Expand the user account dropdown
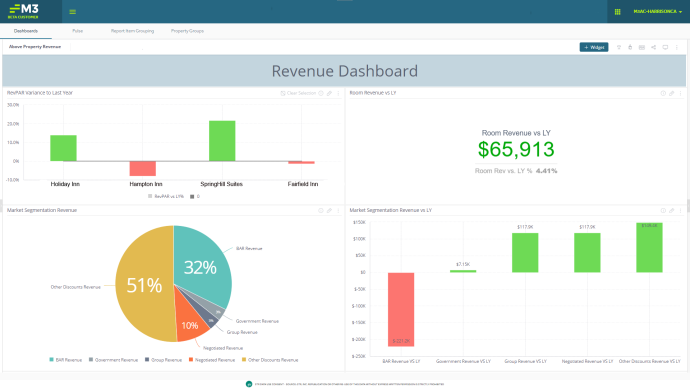Image resolution: width=690 pixels, height=388 pixels. tap(657, 11)
